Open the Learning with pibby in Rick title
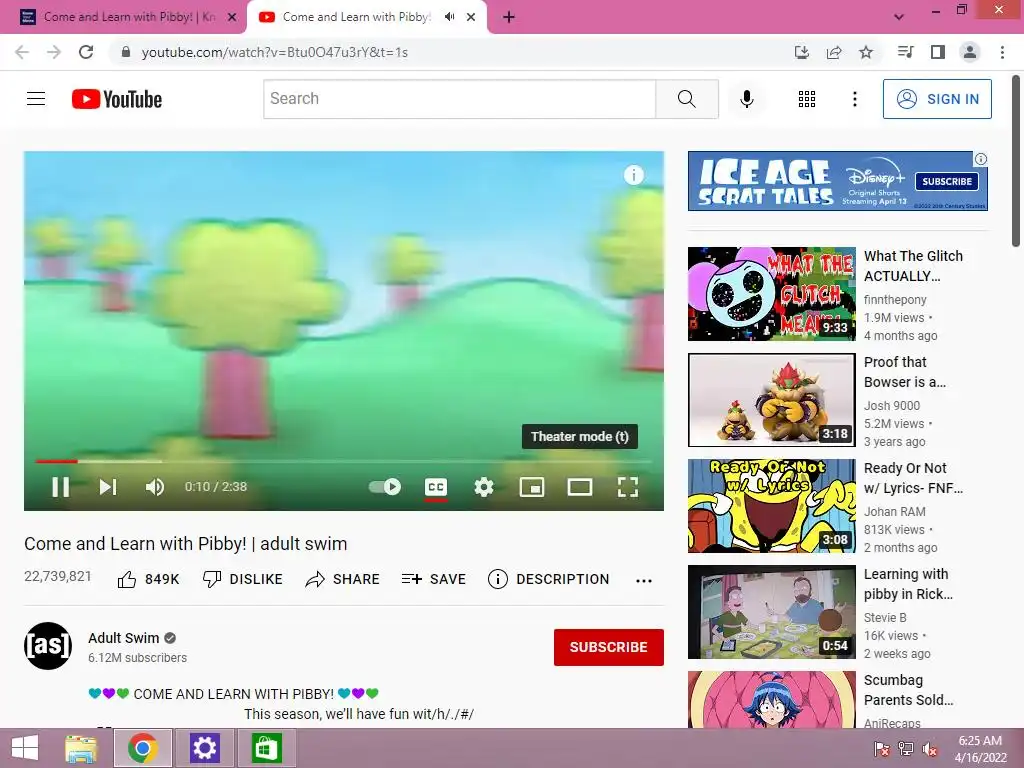This screenshot has width=1024, height=768. (x=908, y=584)
